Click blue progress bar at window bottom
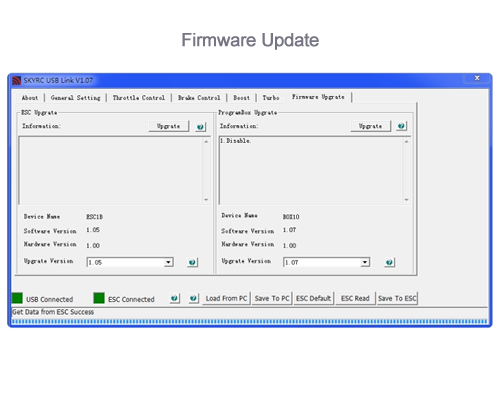Image resolution: width=500 pixels, height=400 pixels. pos(249,322)
